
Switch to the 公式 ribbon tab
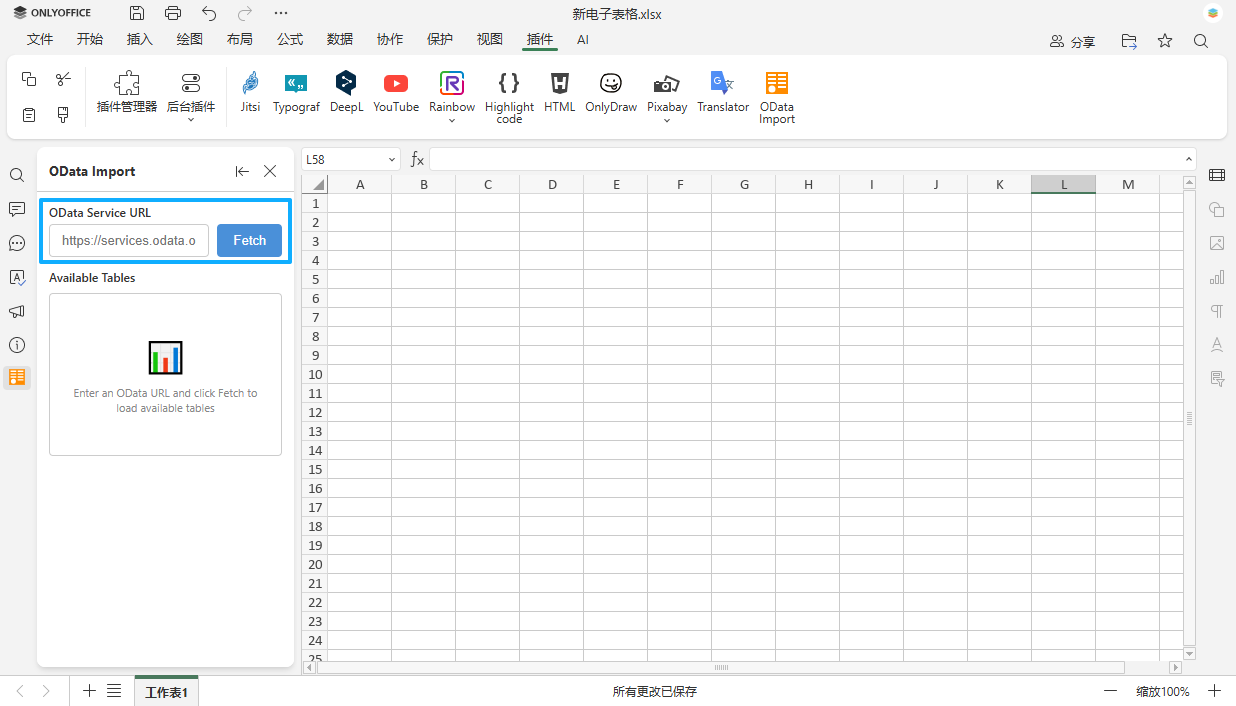pyautogui.click(x=290, y=40)
